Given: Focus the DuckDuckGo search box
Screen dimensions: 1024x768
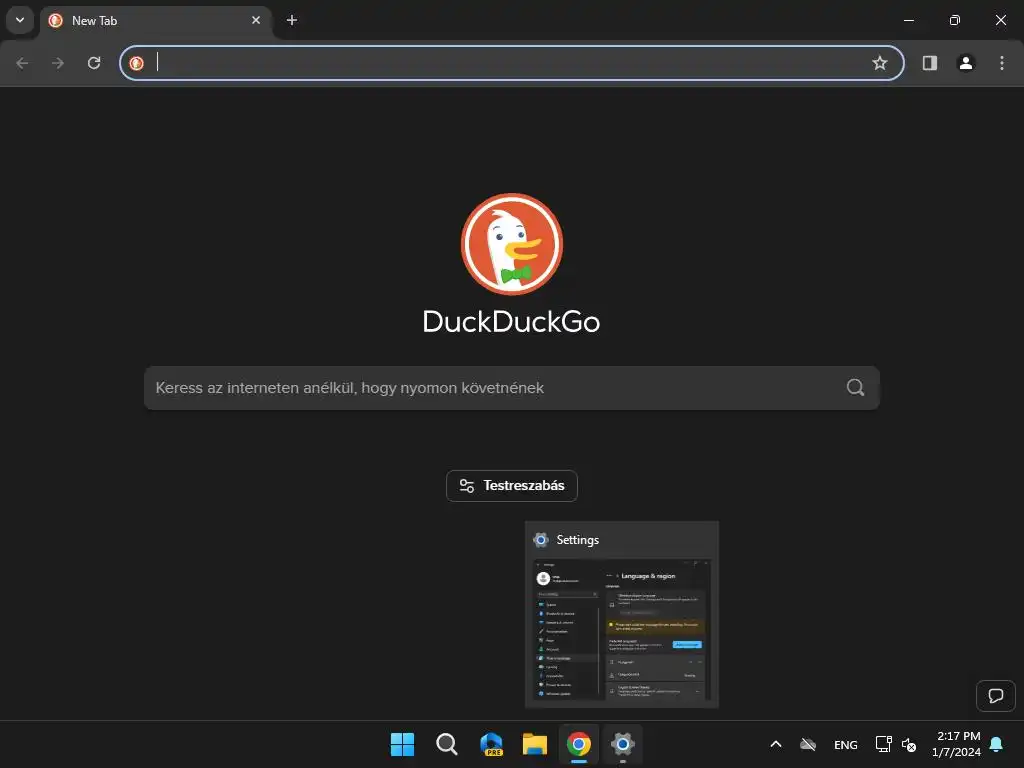Looking at the screenshot, I should (x=511, y=388).
